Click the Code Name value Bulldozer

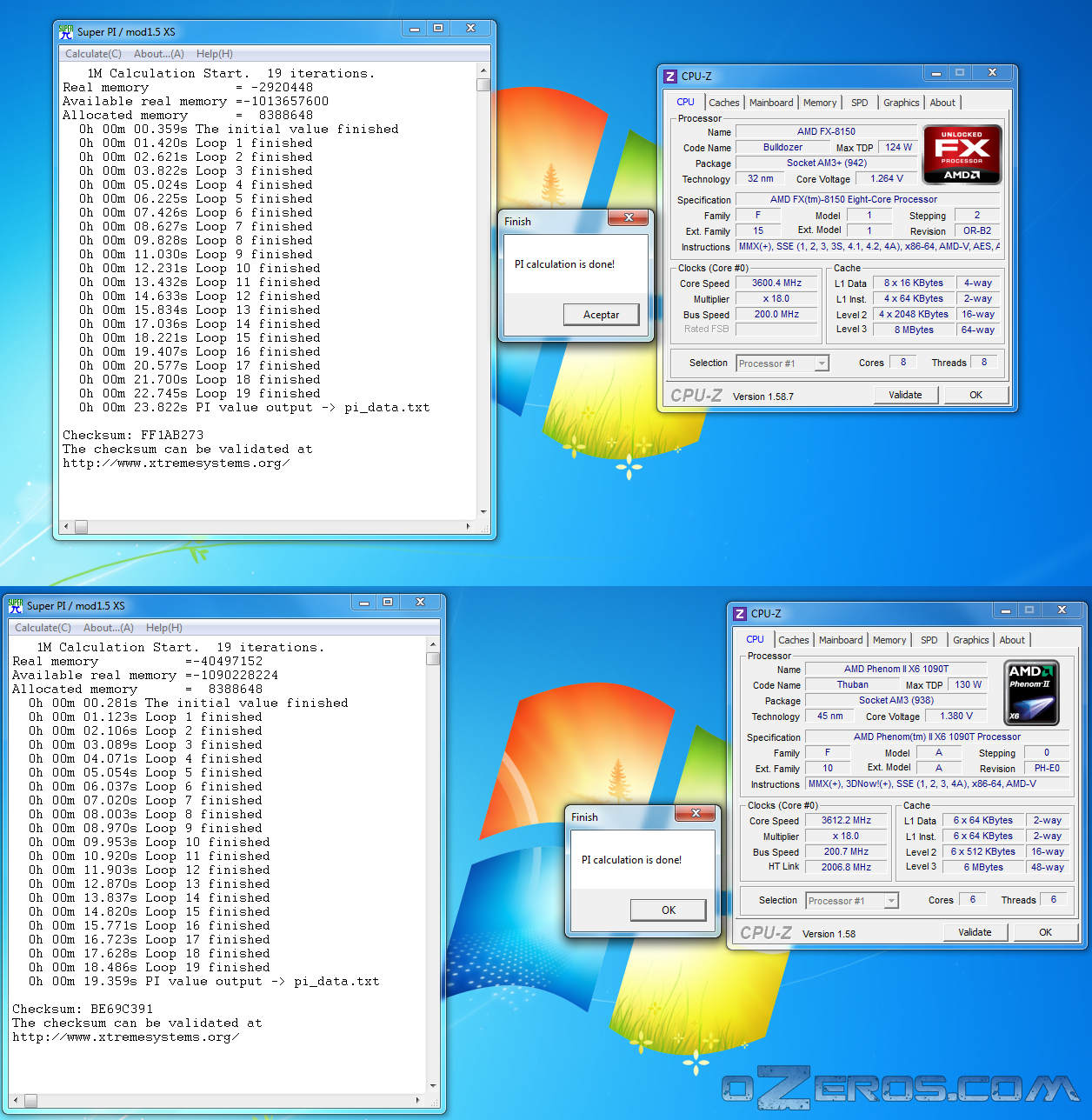(x=782, y=148)
